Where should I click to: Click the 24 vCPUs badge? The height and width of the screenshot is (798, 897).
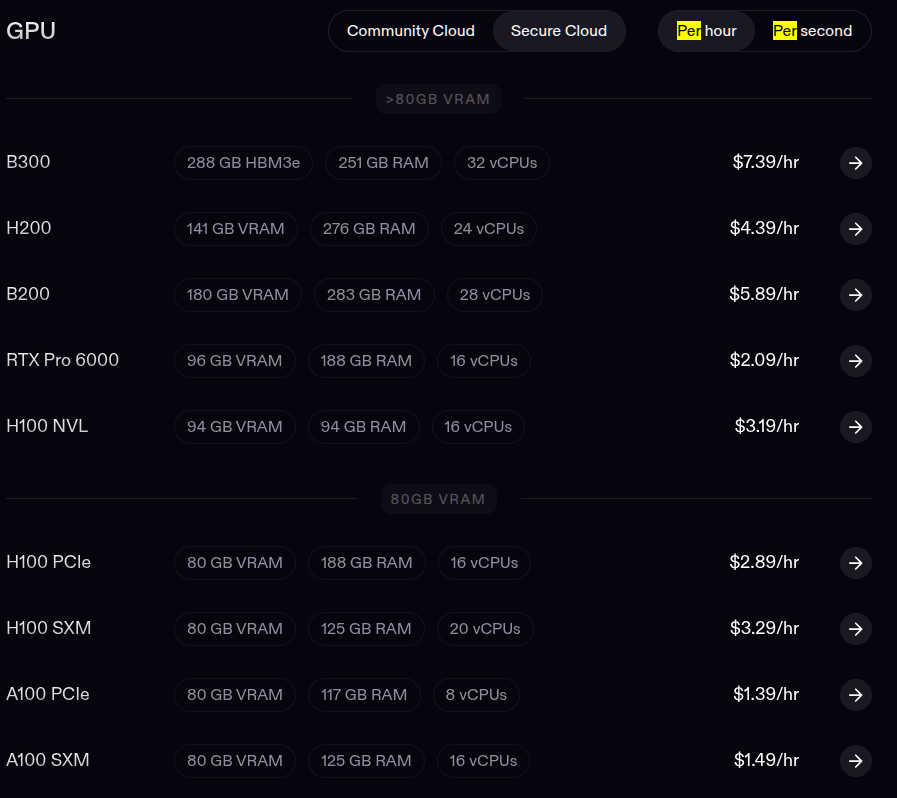489,229
